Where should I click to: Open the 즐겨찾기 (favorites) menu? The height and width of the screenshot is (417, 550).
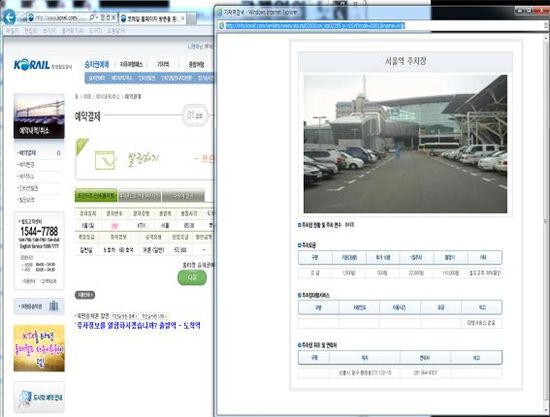click(x=72, y=31)
